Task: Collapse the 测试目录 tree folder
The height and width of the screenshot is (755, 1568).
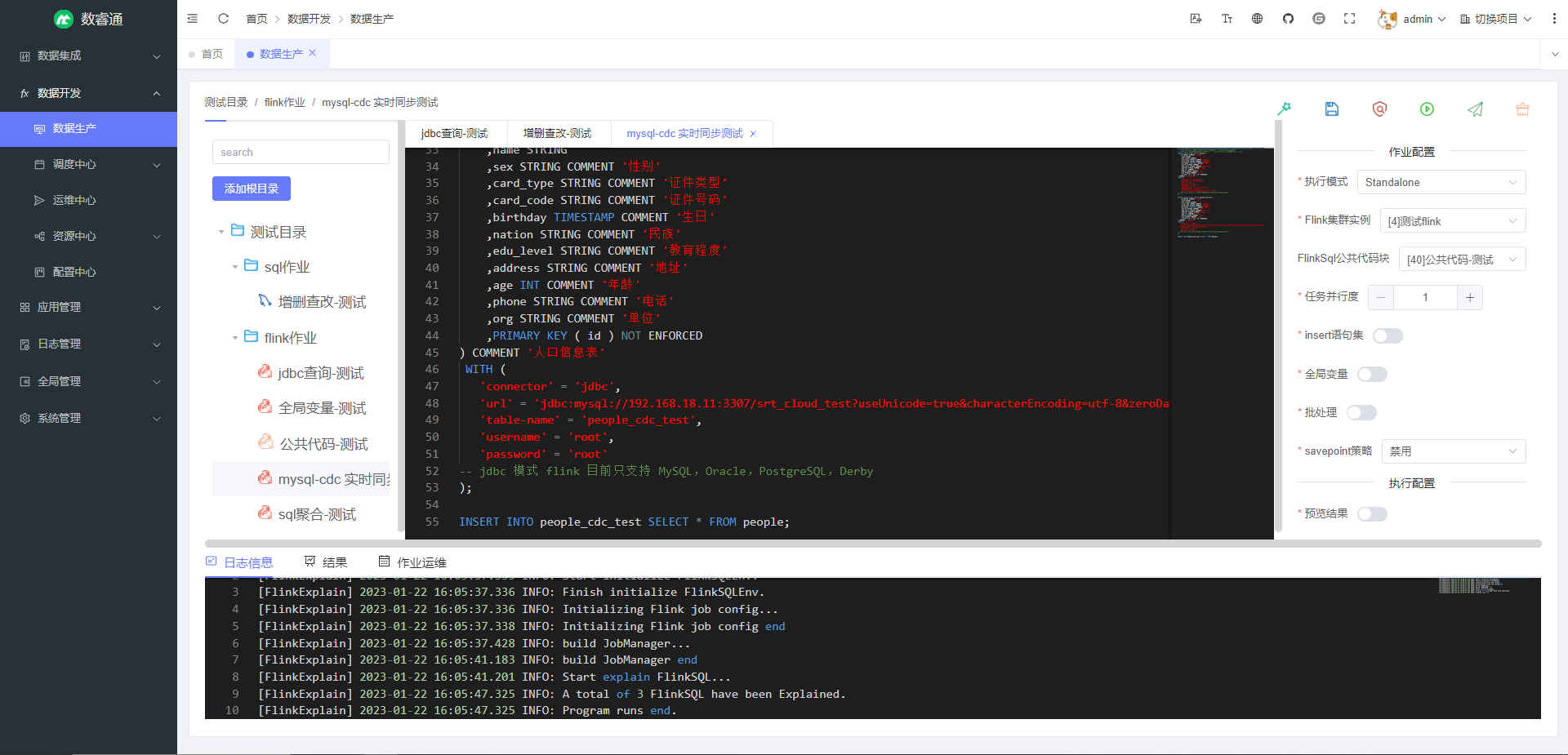Action: click(x=221, y=232)
